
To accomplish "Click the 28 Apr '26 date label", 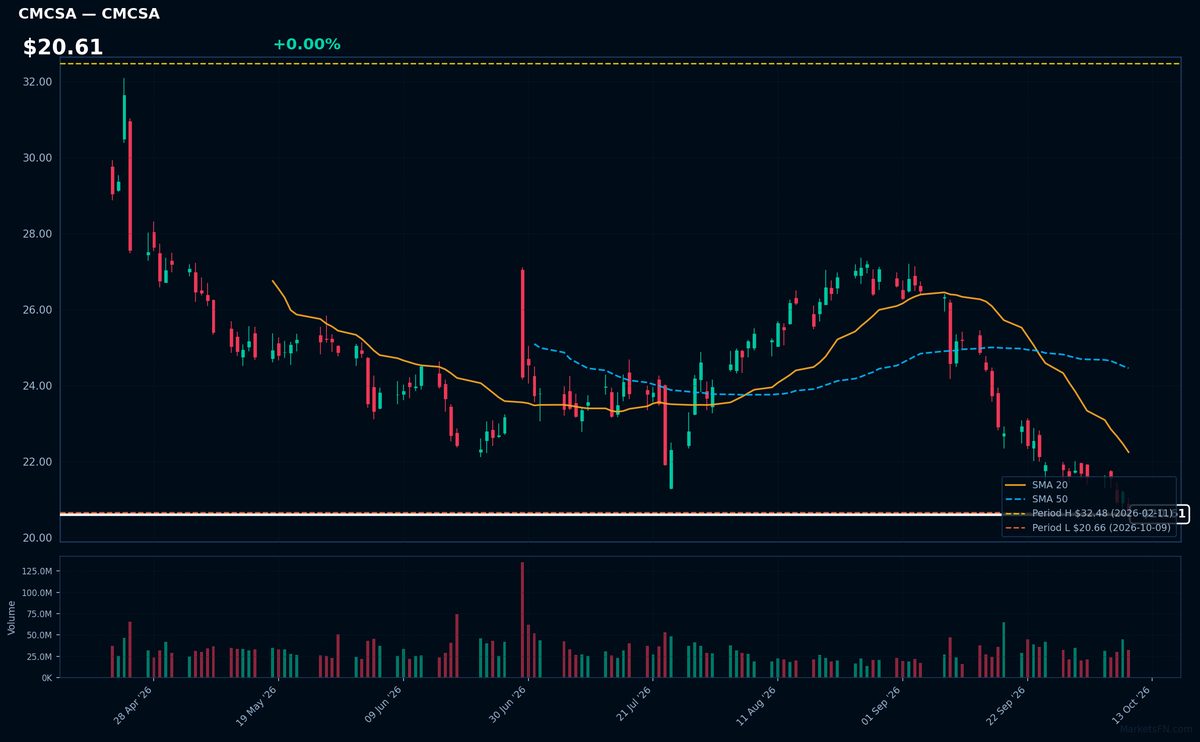I will [133, 706].
